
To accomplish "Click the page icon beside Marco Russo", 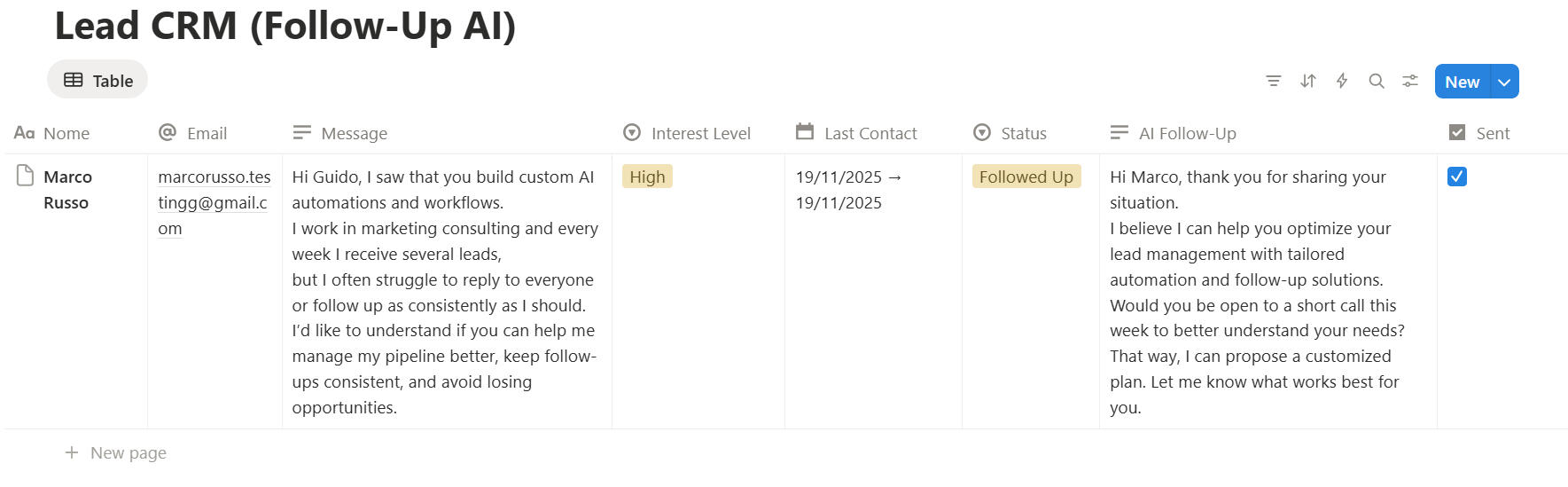I will pyautogui.click(x=26, y=177).
